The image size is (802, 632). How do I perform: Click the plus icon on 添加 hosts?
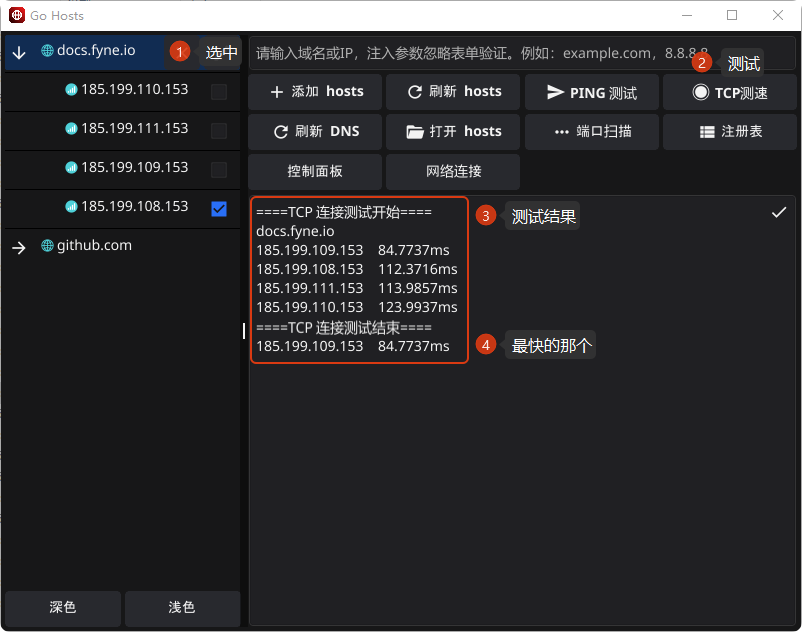click(277, 92)
